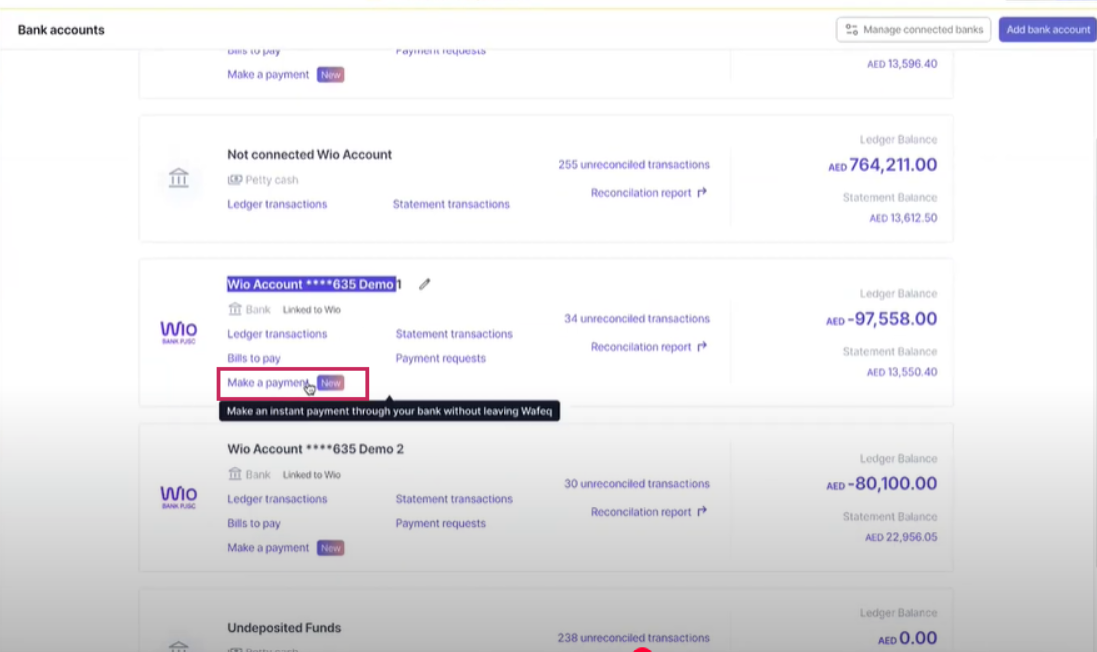The height and width of the screenshot is (652, 1097).
Task: Open Reconciliation report arrow for Not connected Wio Account
Action: 702,192
